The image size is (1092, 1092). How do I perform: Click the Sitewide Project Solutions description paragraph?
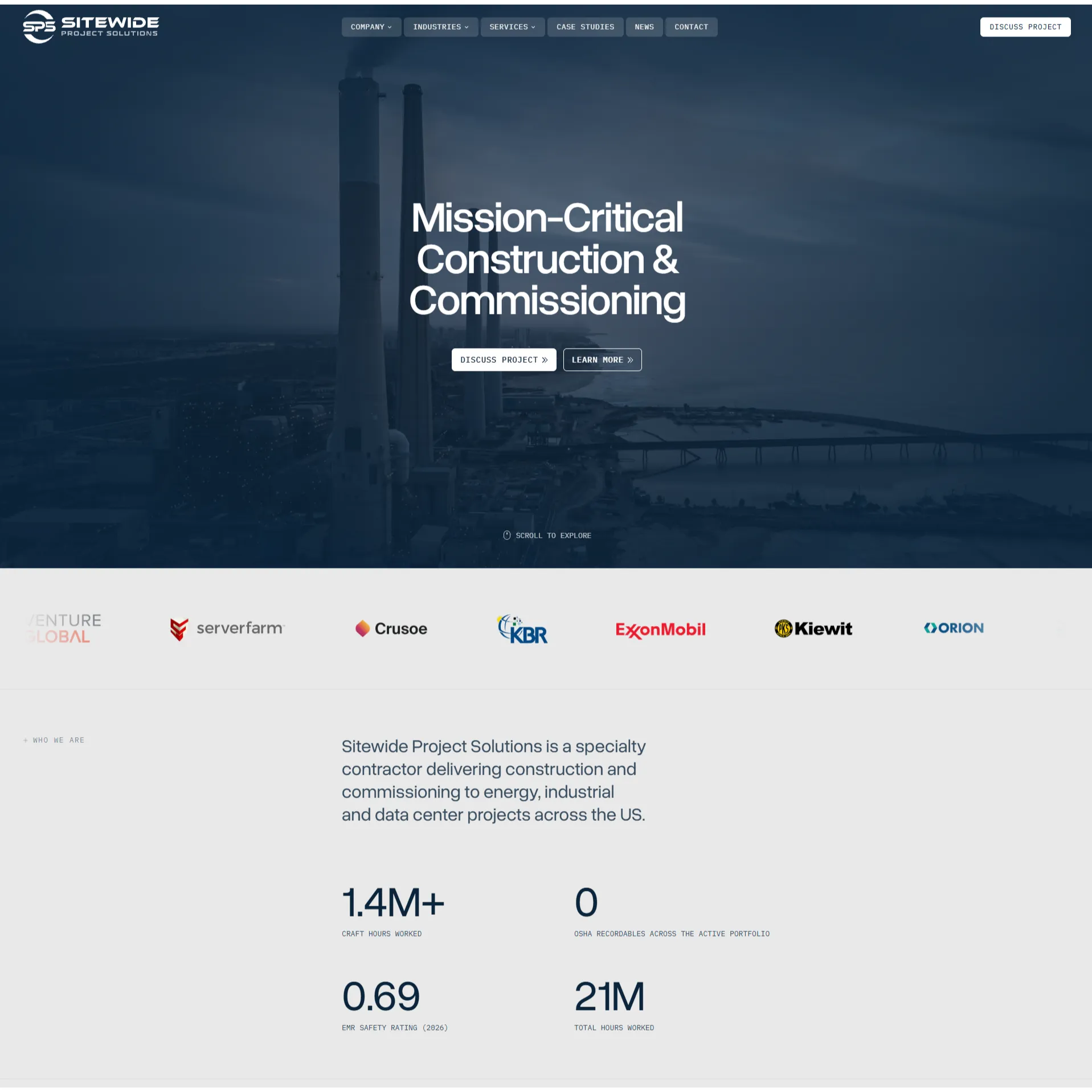tap(493, 780)
